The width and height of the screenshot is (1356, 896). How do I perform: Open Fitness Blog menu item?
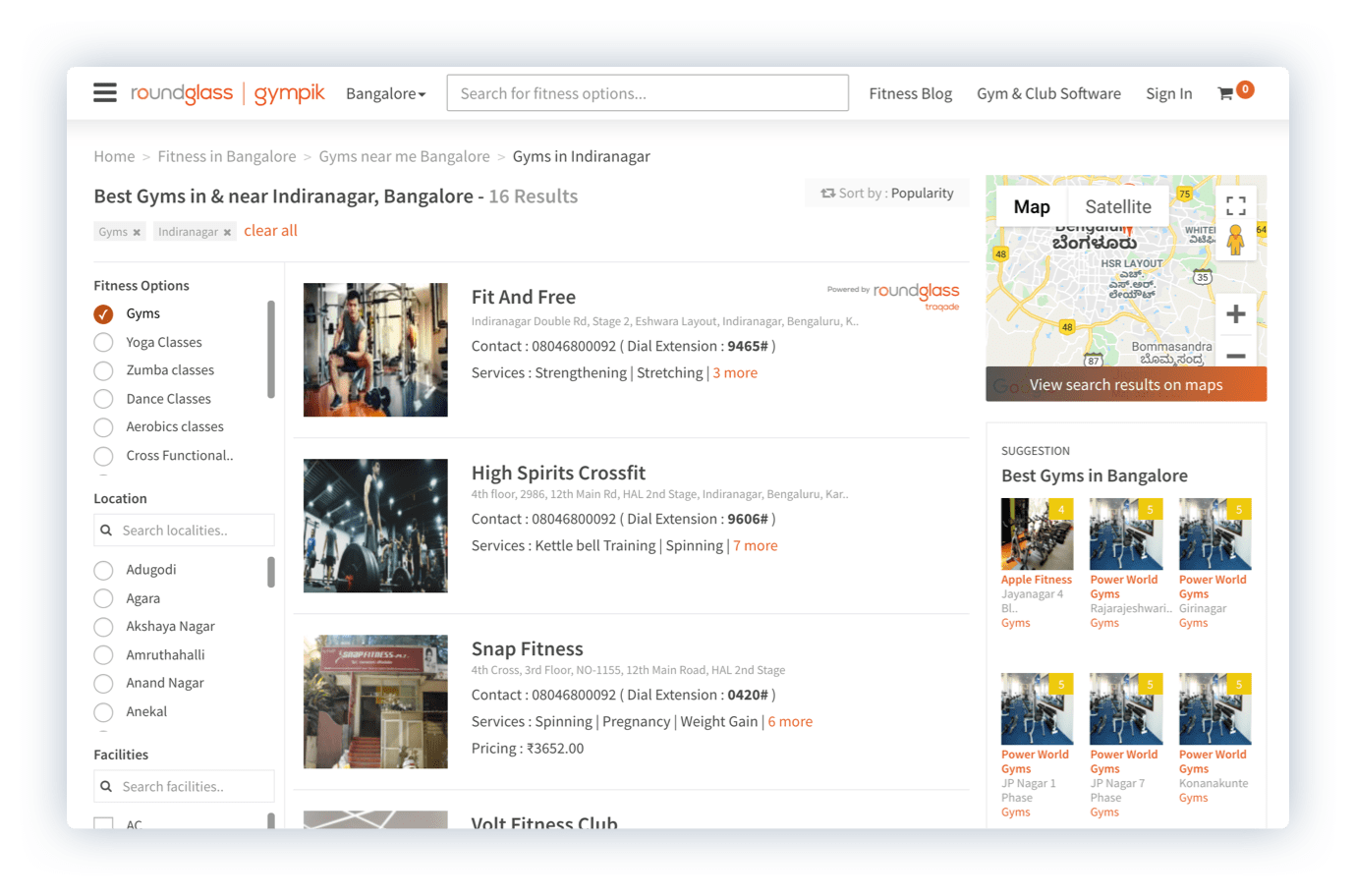coord(910,94)
